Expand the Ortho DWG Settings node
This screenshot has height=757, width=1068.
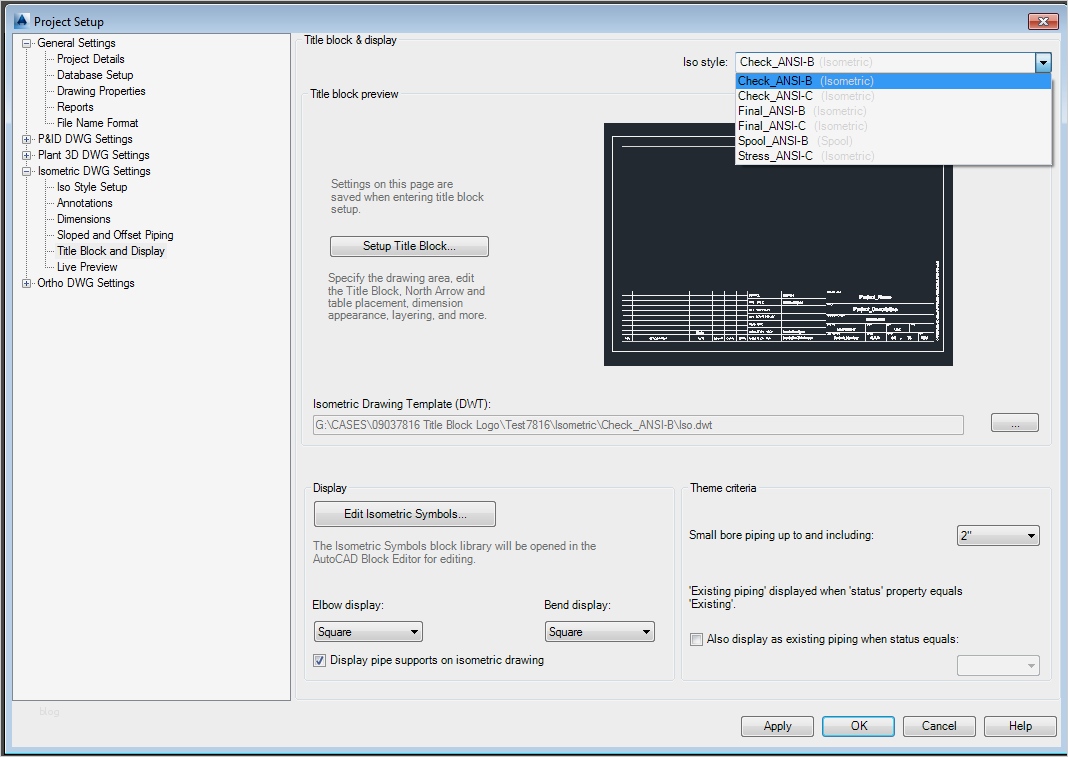pos(27,283)
